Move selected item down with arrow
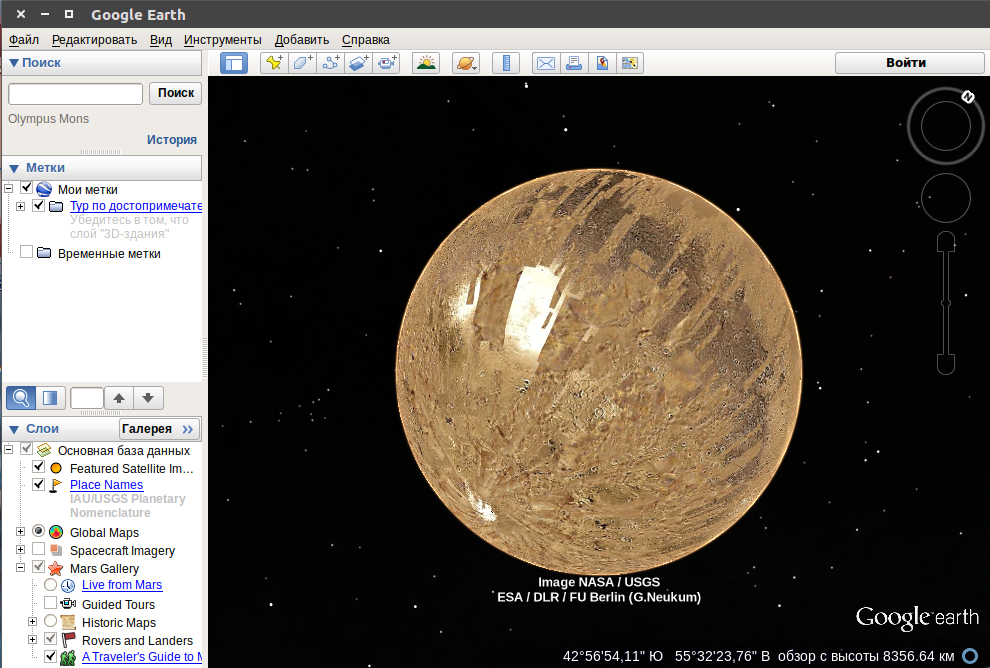The image size is (990, 668). [148, 398]
